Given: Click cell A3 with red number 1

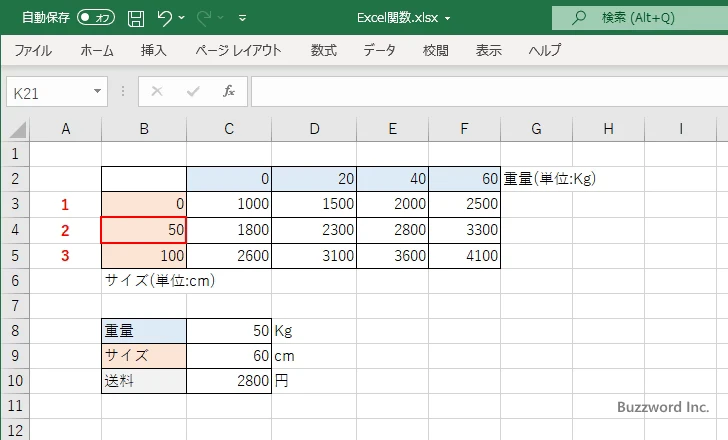Looking at the screenshot, I should [x=65, y=204].
